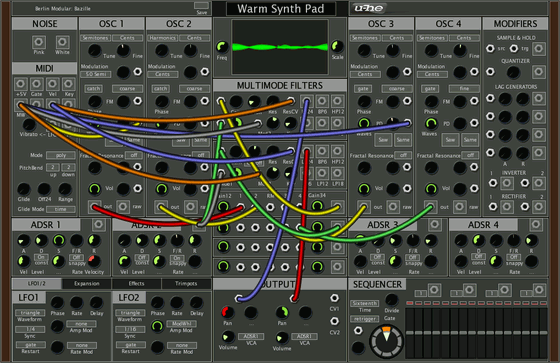560x363 pixels.
Task: Click the Sequencer Divide knob
Action: point(392,299)
